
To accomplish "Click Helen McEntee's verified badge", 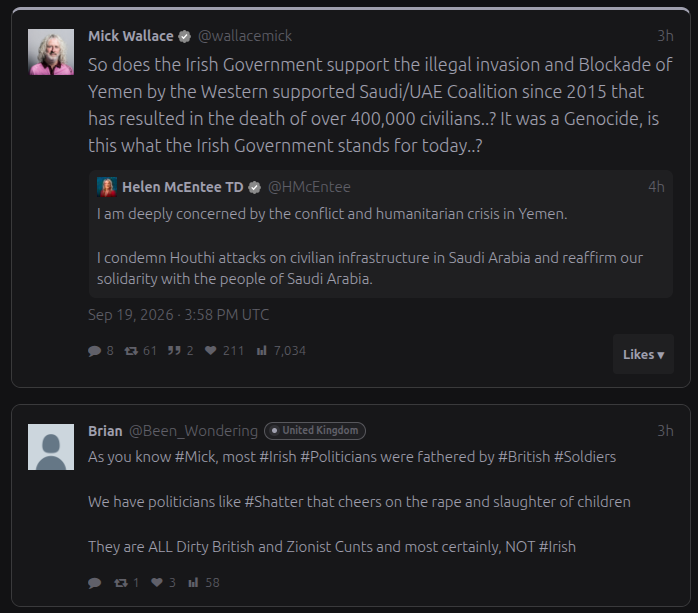I will (x=254, y=187).
